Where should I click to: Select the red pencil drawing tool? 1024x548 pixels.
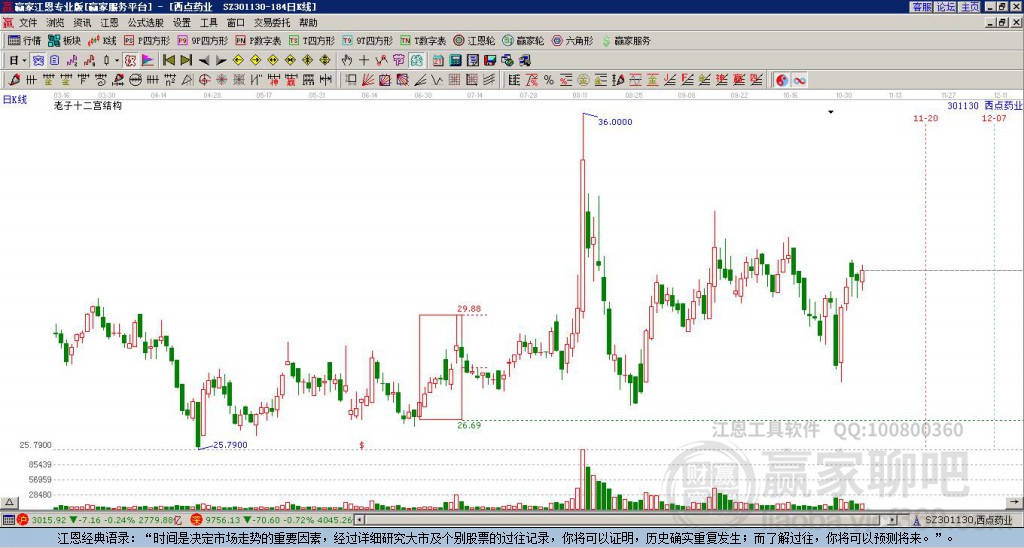click(x=14, y=80)
